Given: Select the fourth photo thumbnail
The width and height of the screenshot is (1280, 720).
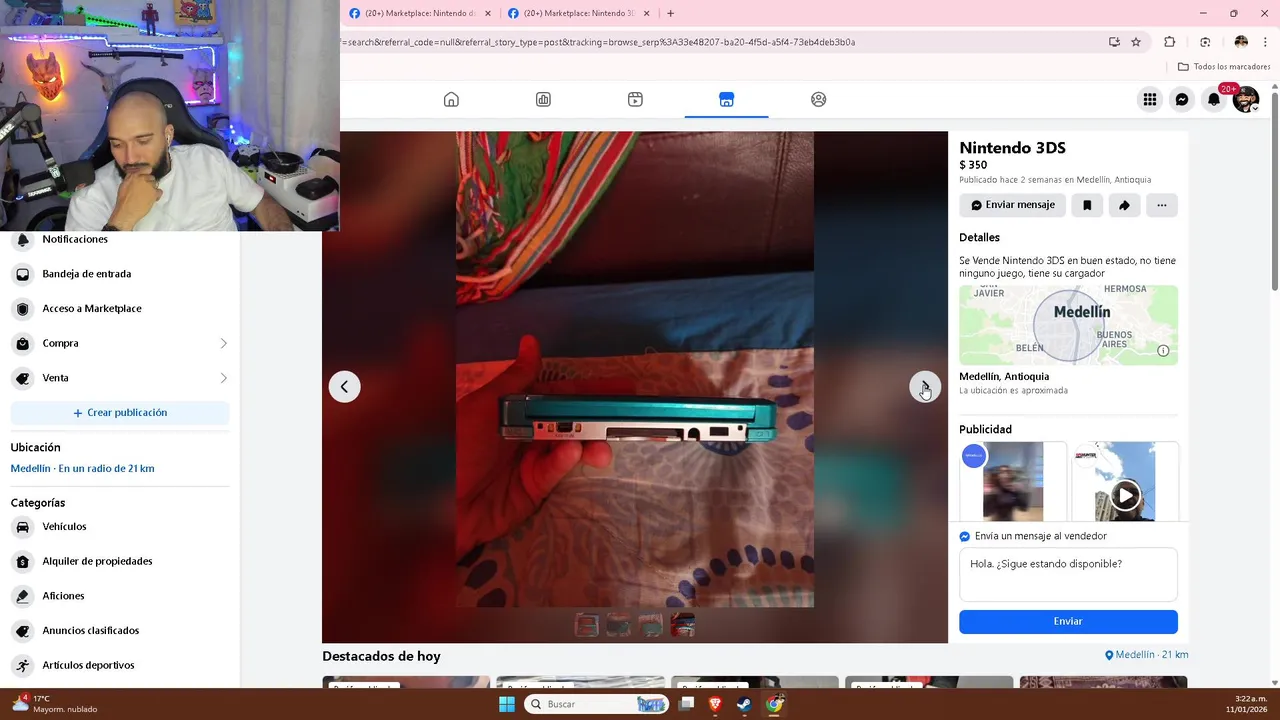Looking at the screenshot, I should [683, 625].
